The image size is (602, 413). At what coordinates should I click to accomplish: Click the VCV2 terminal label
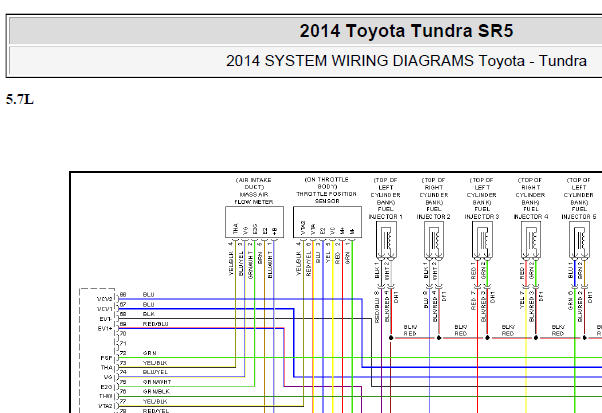click(104, 299)
